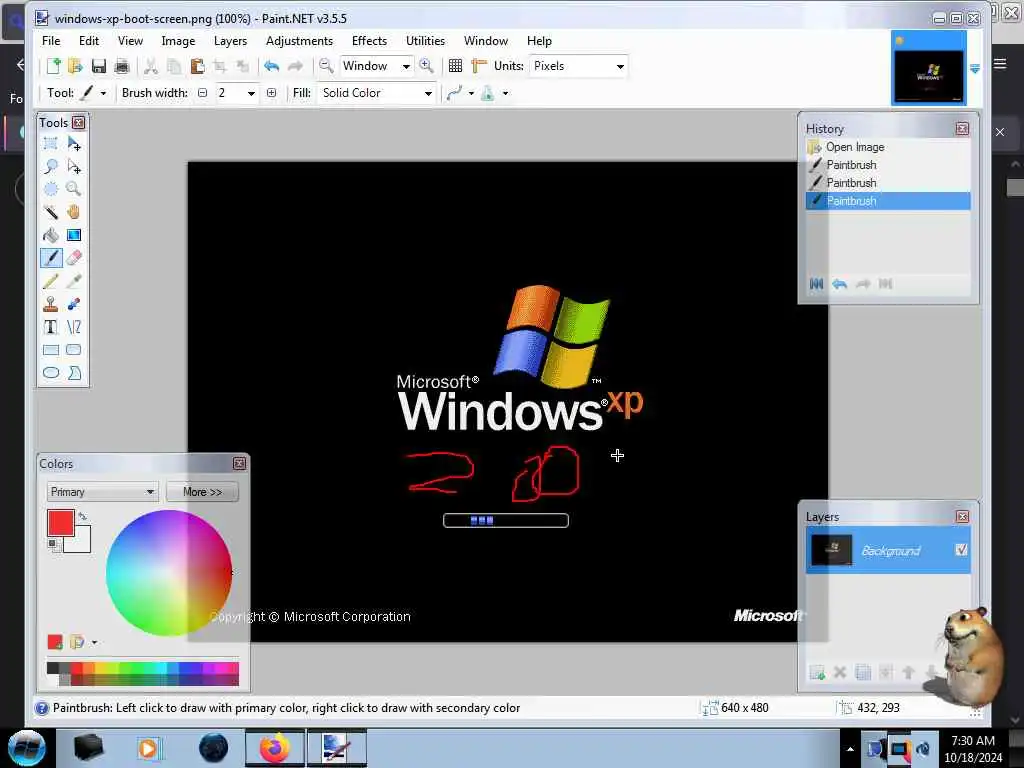Select the Line/Curve tool
This screenshot has height=768, width=1024.
(x=74, y=327)
